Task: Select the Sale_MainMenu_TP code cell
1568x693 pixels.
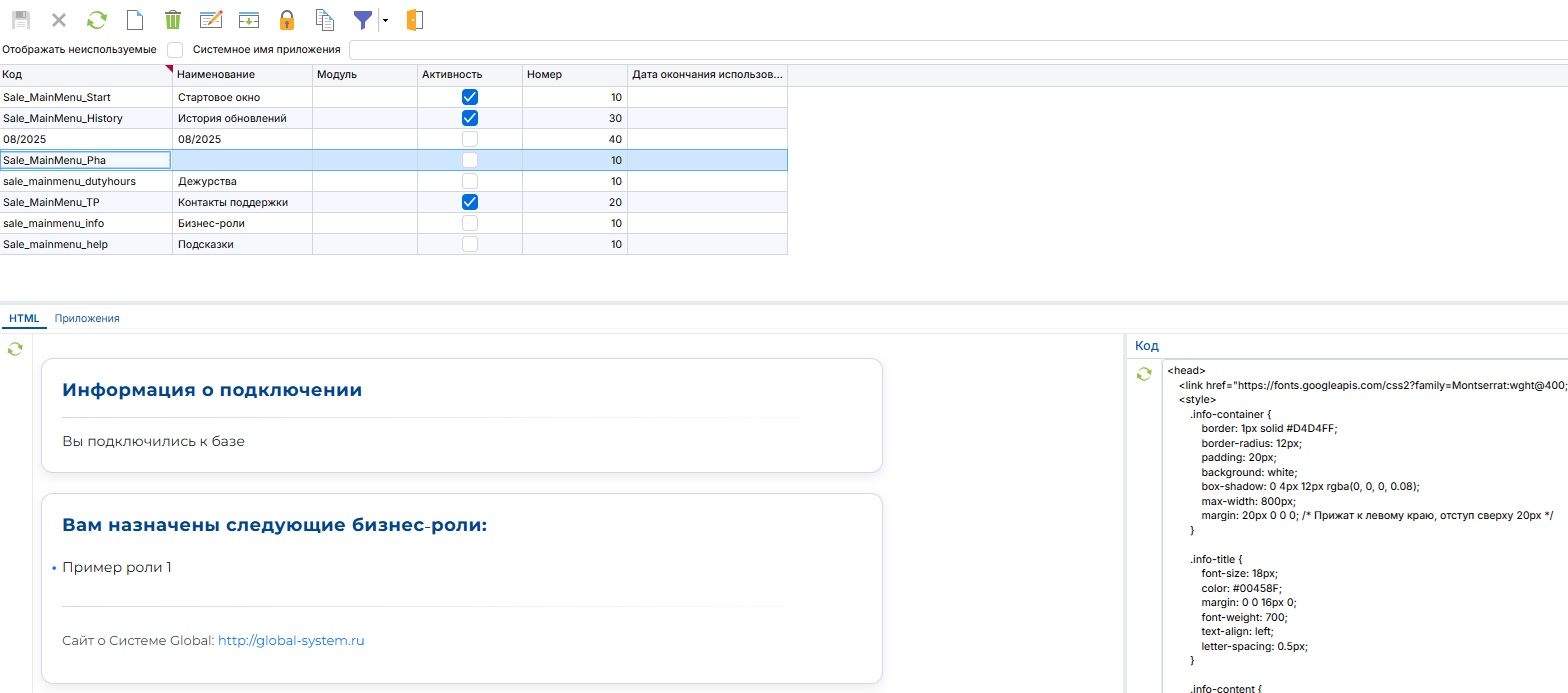Action: (x=86, y=202)
